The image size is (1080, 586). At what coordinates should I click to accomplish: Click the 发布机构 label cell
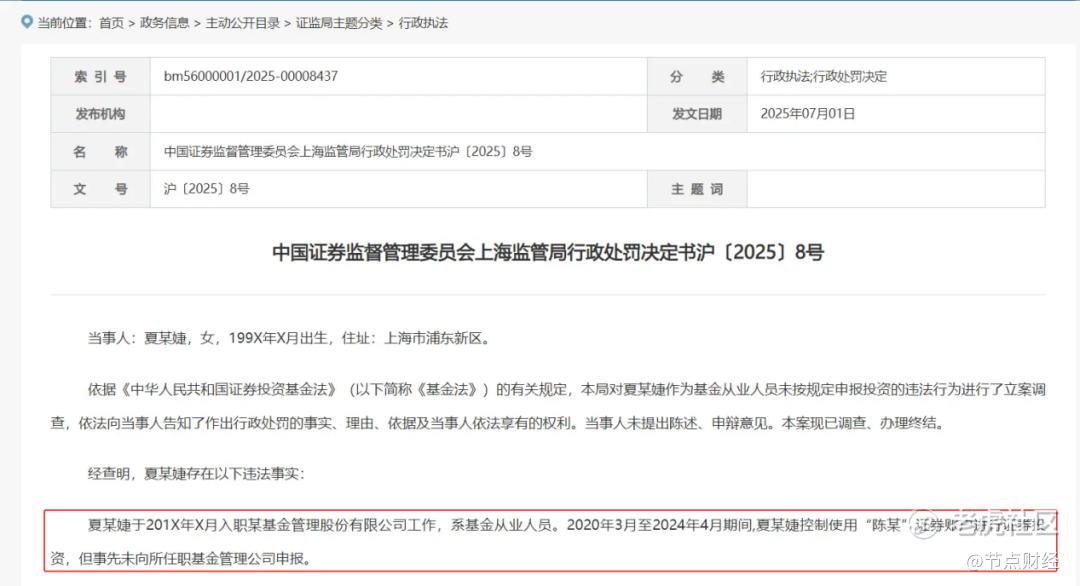(x=101, y=114)
